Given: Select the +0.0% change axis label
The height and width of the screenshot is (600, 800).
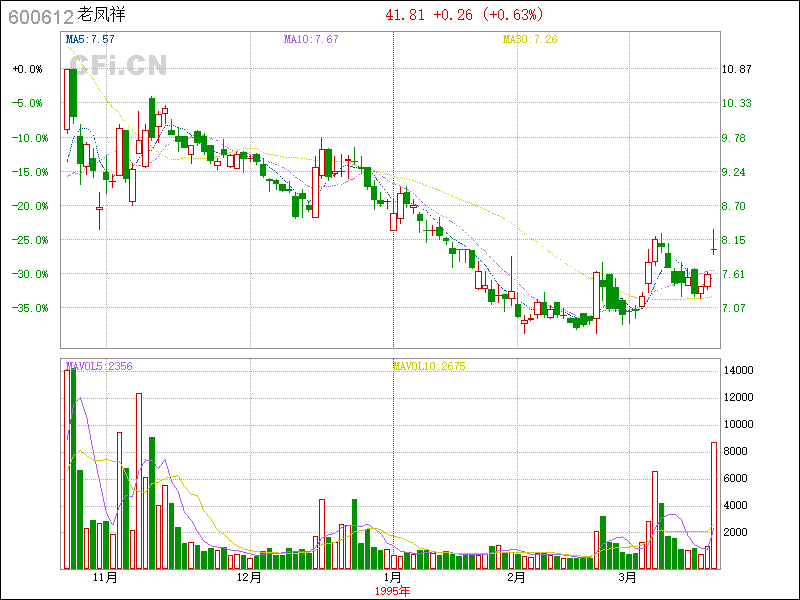Looking at the screenshot, I should (28, 69).
